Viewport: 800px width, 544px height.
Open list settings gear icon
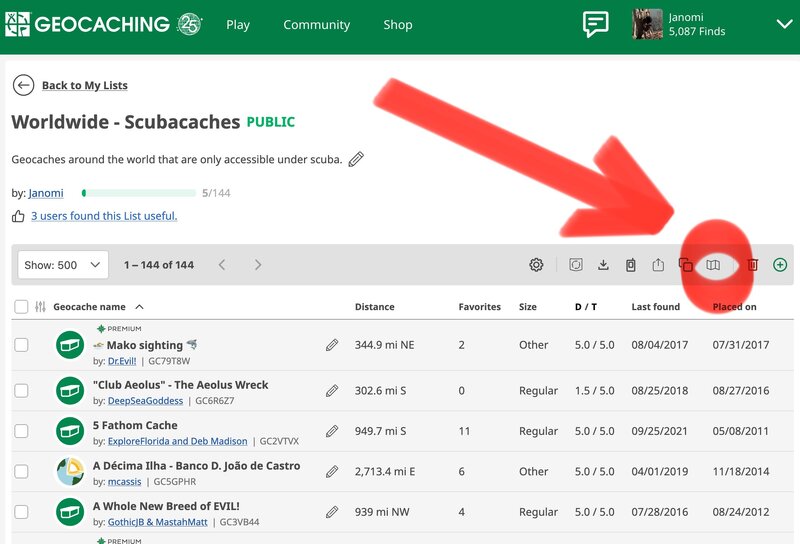click(x=537, y=265)
